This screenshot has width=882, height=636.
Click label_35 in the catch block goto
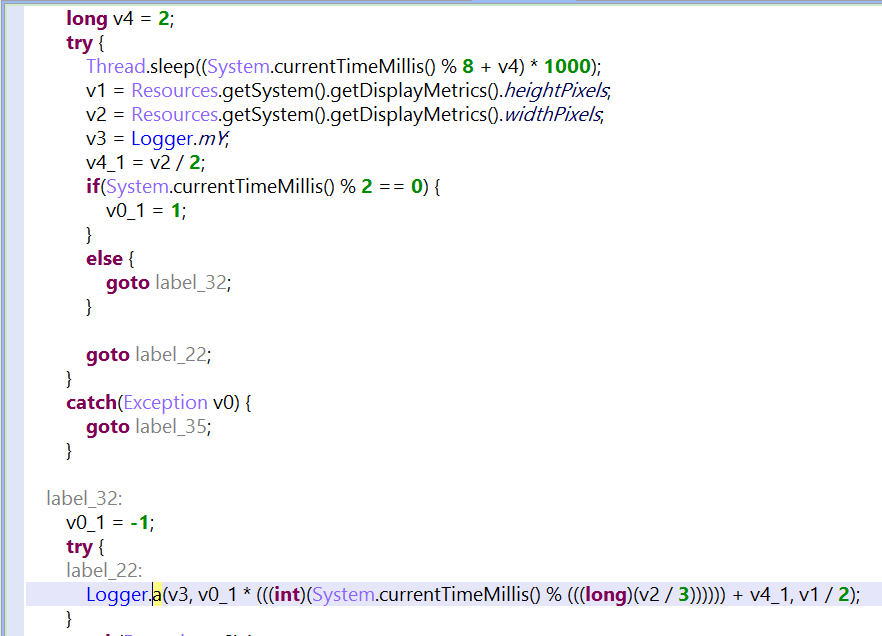point(173,426)
